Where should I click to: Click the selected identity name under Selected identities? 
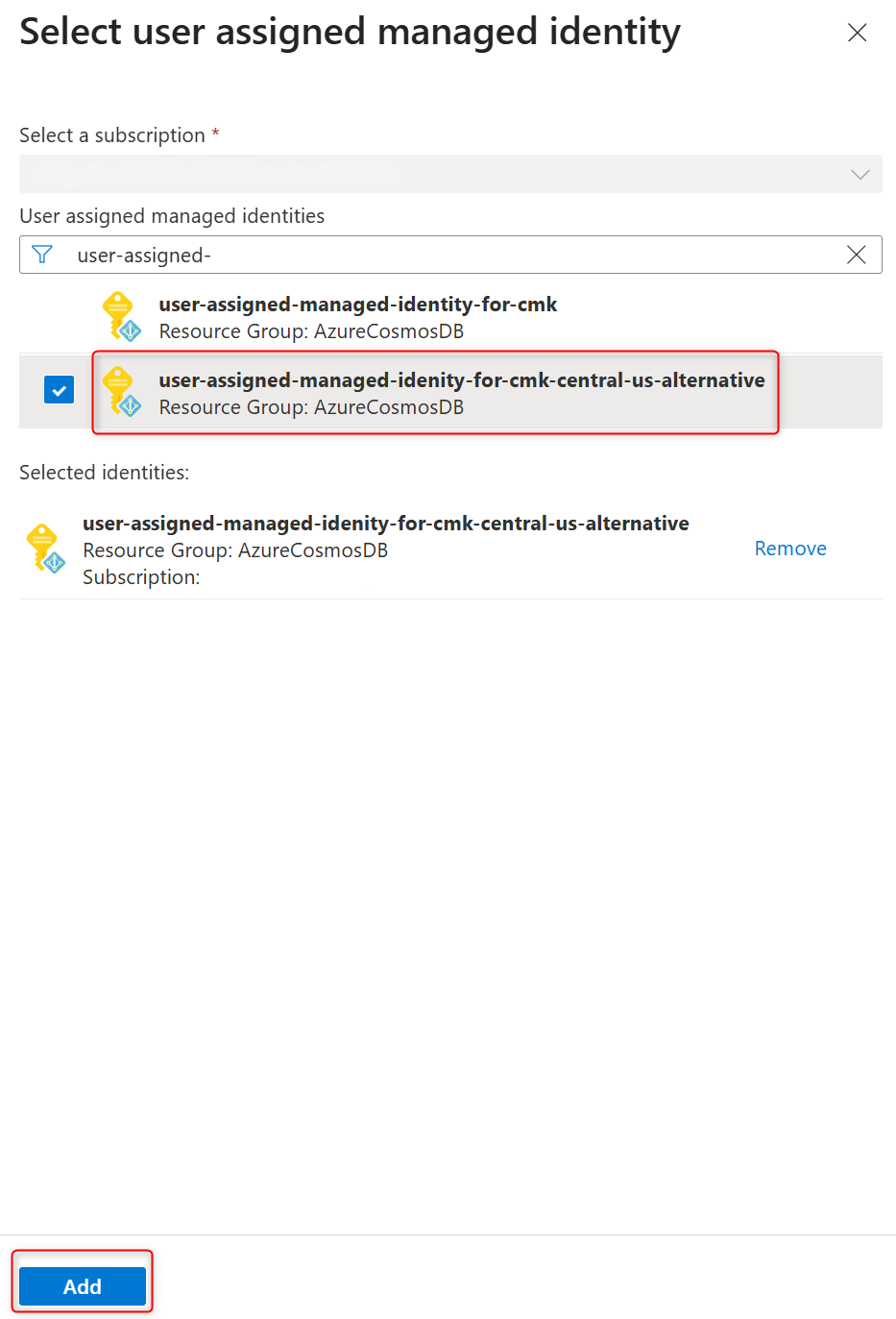(x=386, y=524)
